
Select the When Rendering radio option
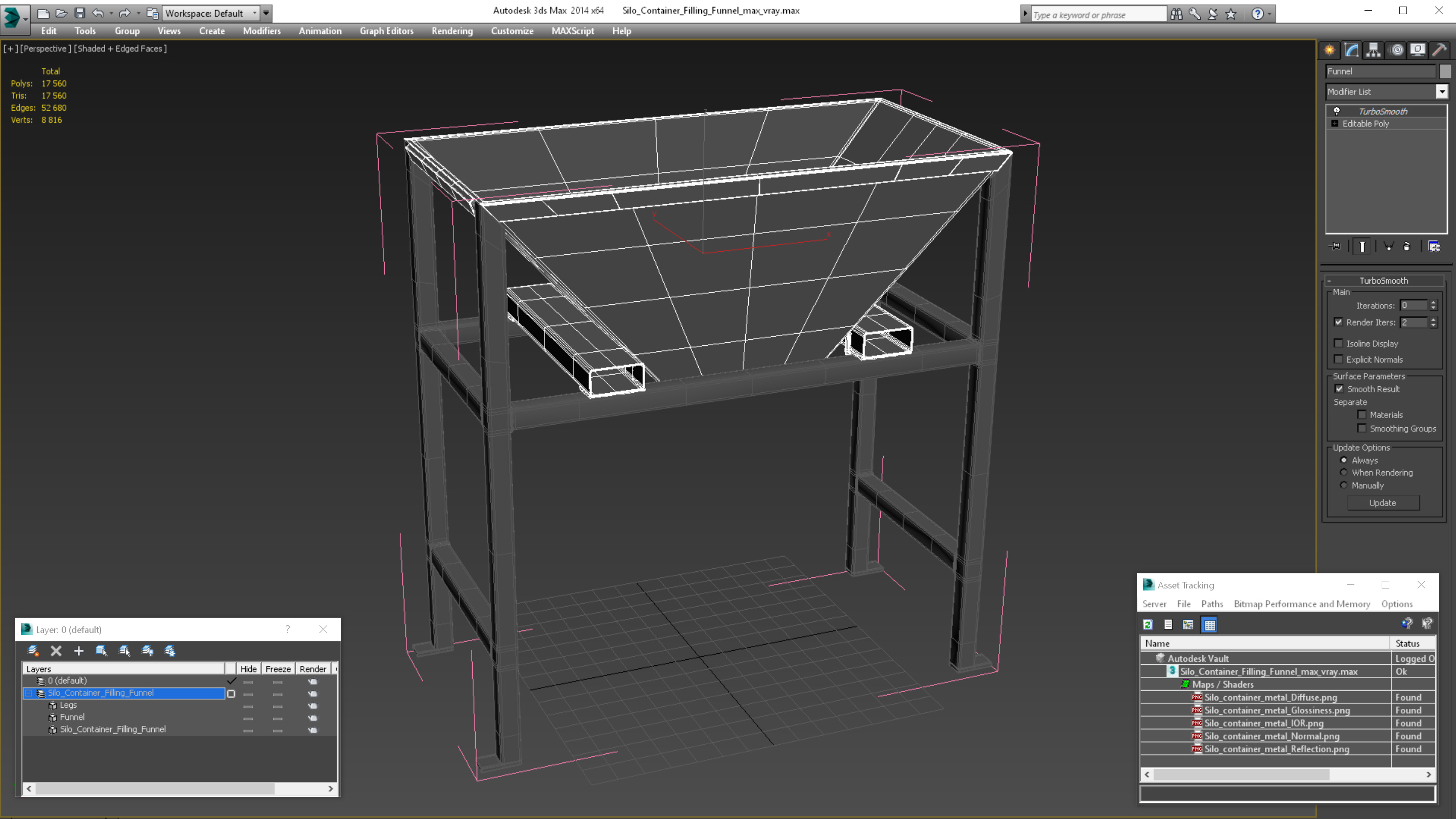pyautogui.click(x=1344, y=473)
